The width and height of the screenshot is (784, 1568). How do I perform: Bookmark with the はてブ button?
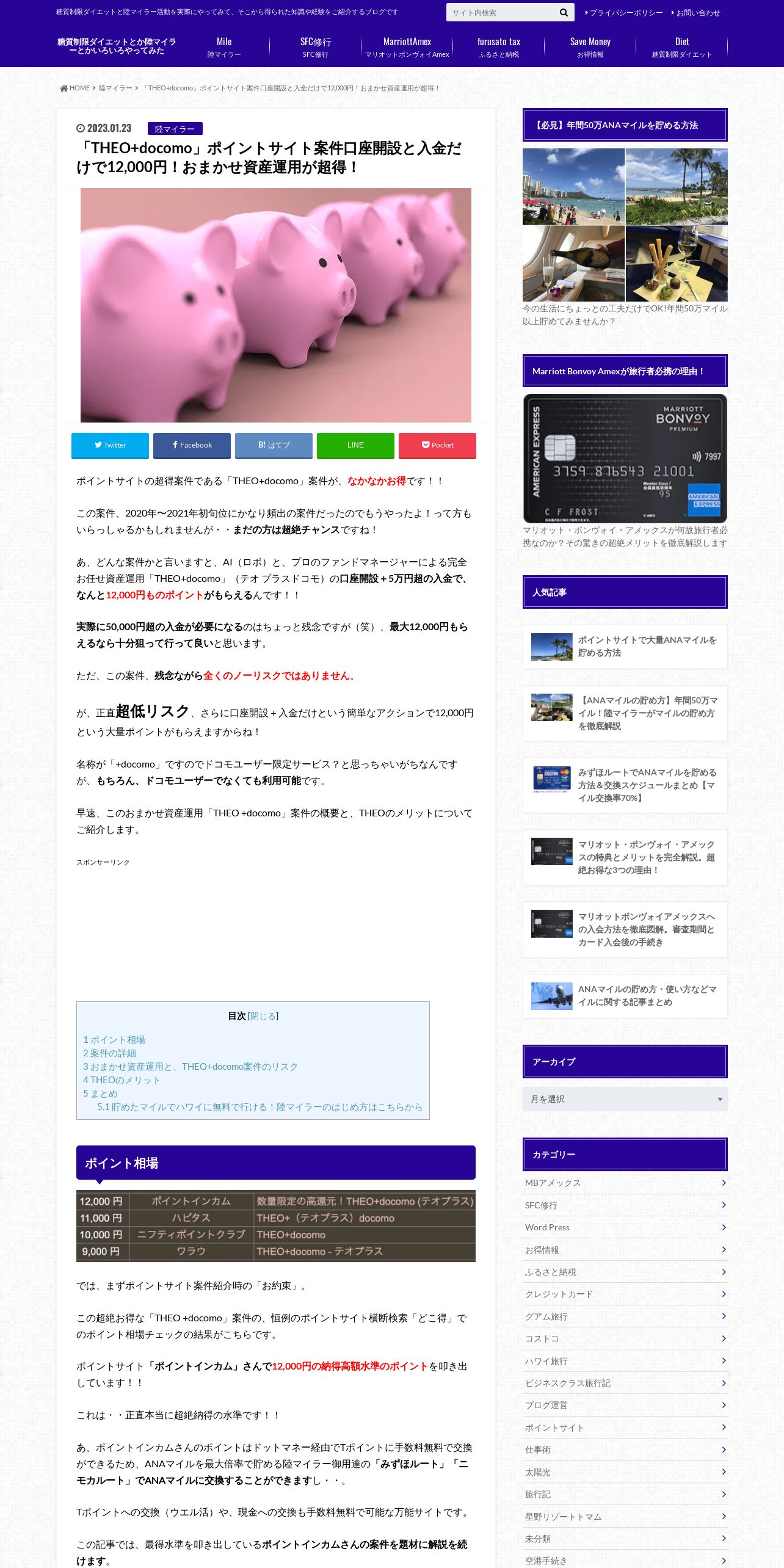point(274,445)
